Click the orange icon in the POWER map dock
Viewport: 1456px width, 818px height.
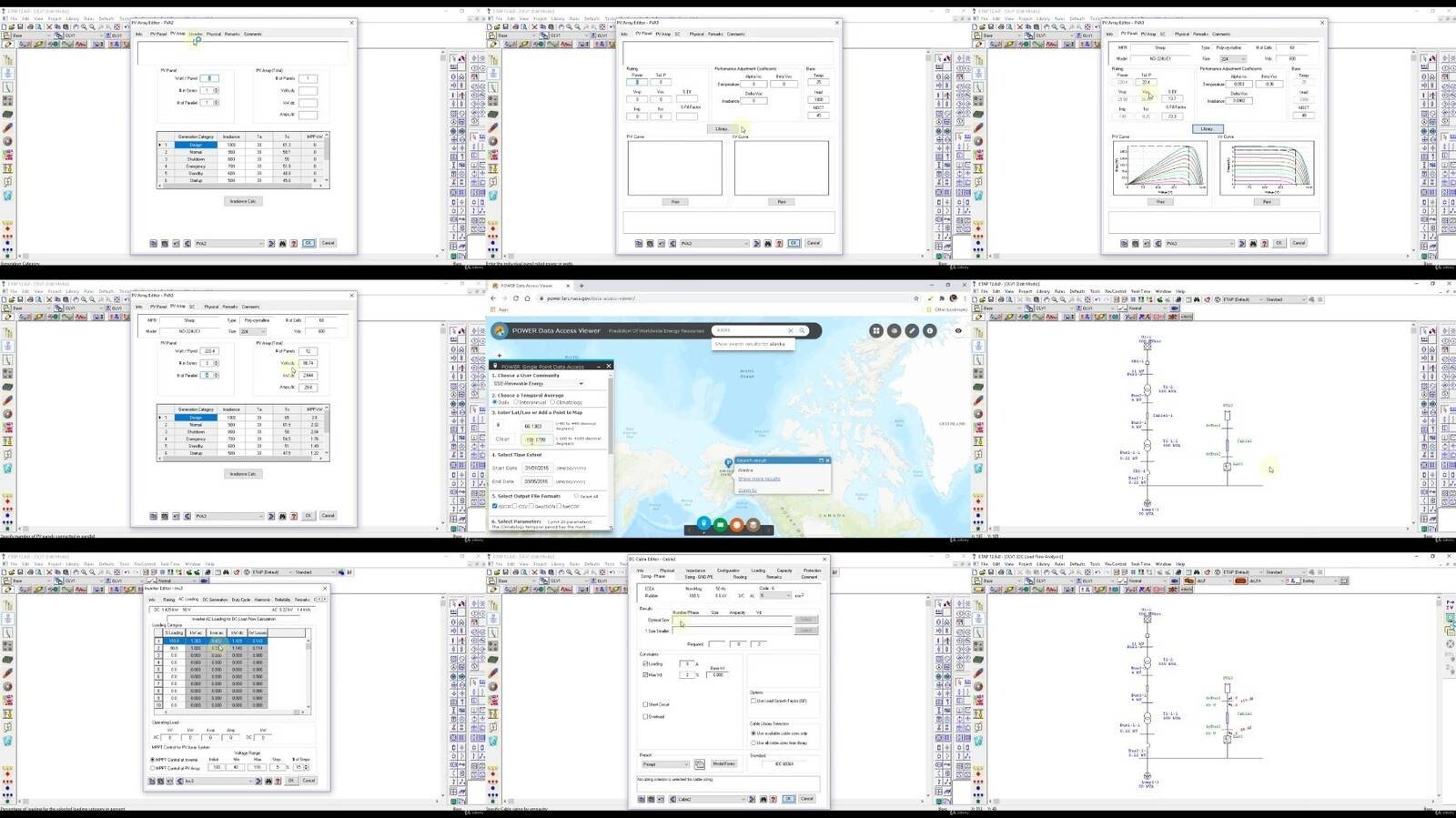pyautogui.click(x=737, y=524)
